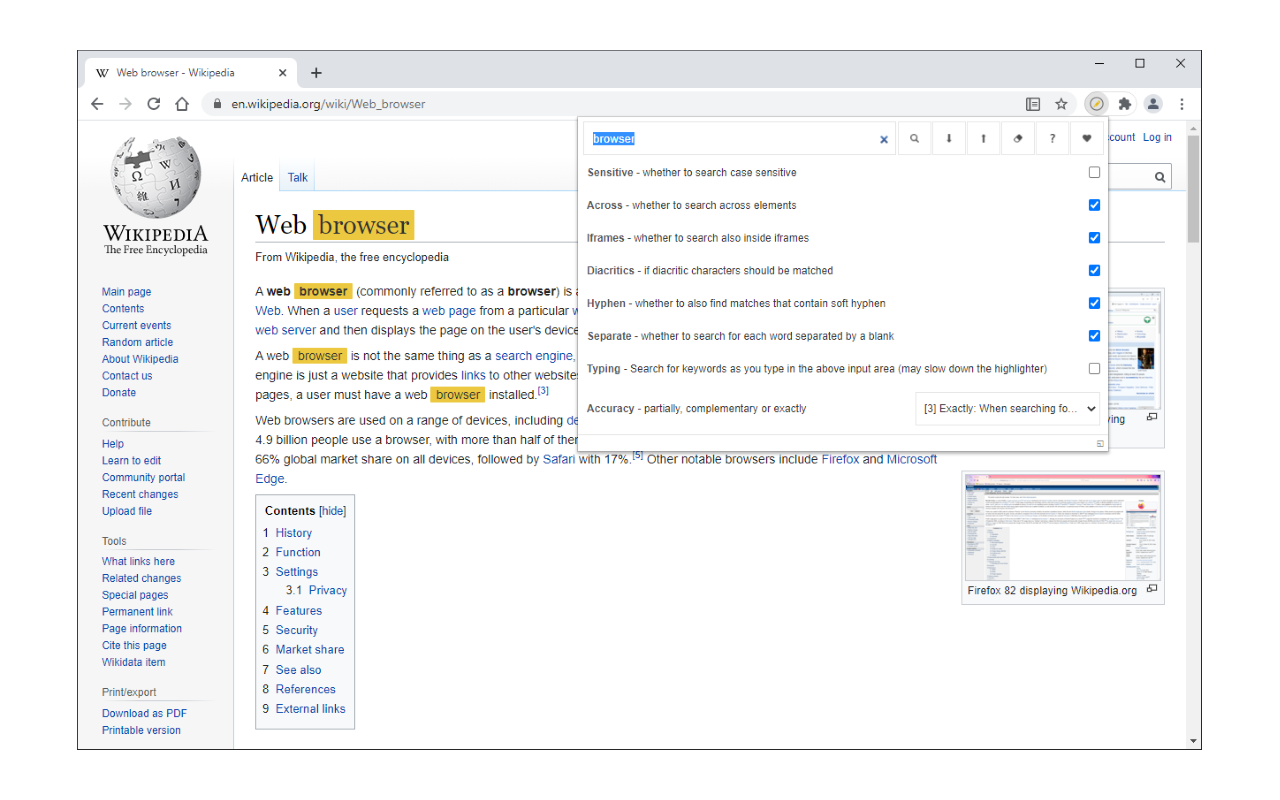The image size is (1280, 800).
Task: Jump to next match with the down arrow icon
Action: tap(948, 138)
